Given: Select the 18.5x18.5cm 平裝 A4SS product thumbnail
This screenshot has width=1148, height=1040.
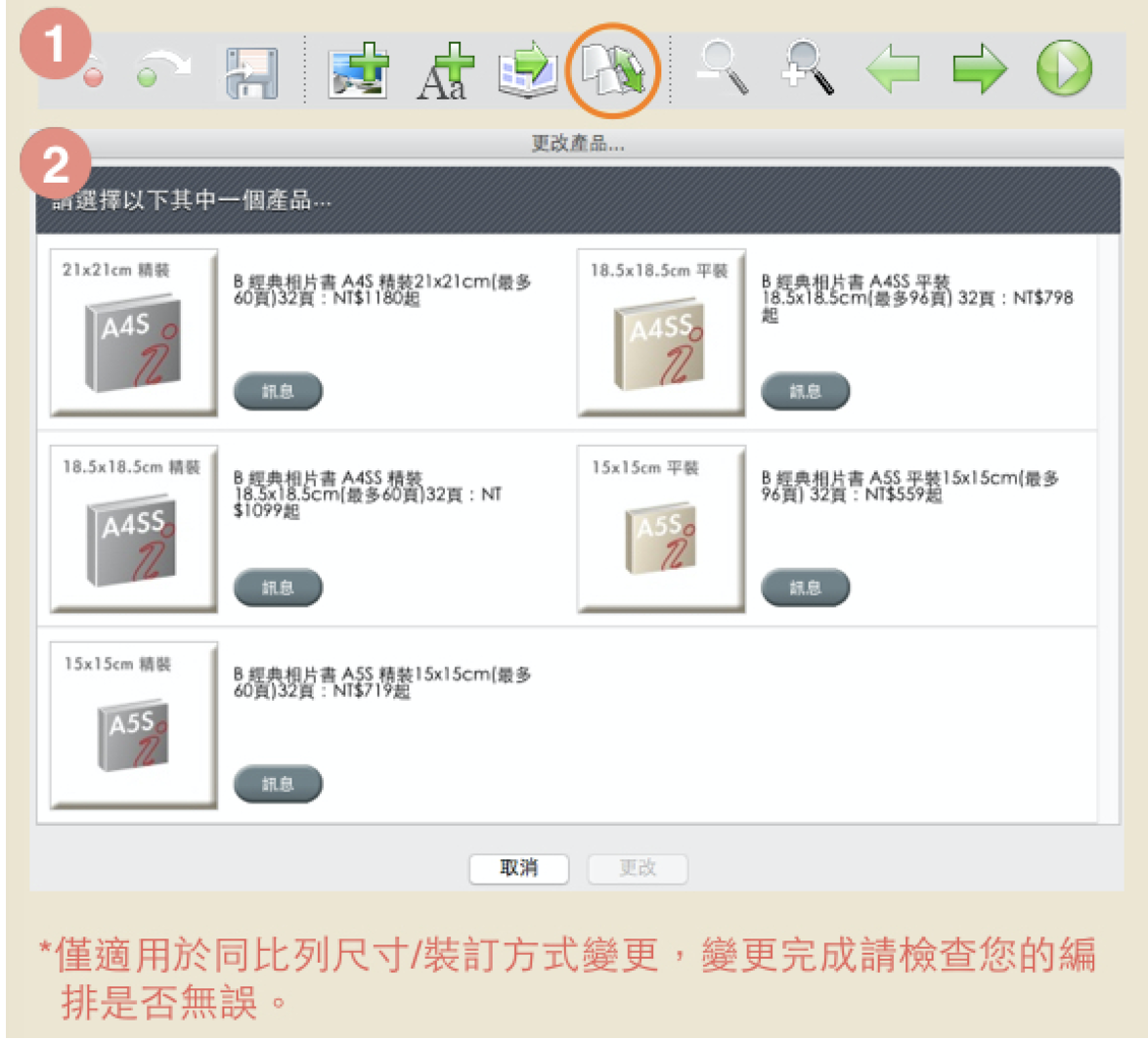Looking at the screenshot, I should tap(661, 332).
